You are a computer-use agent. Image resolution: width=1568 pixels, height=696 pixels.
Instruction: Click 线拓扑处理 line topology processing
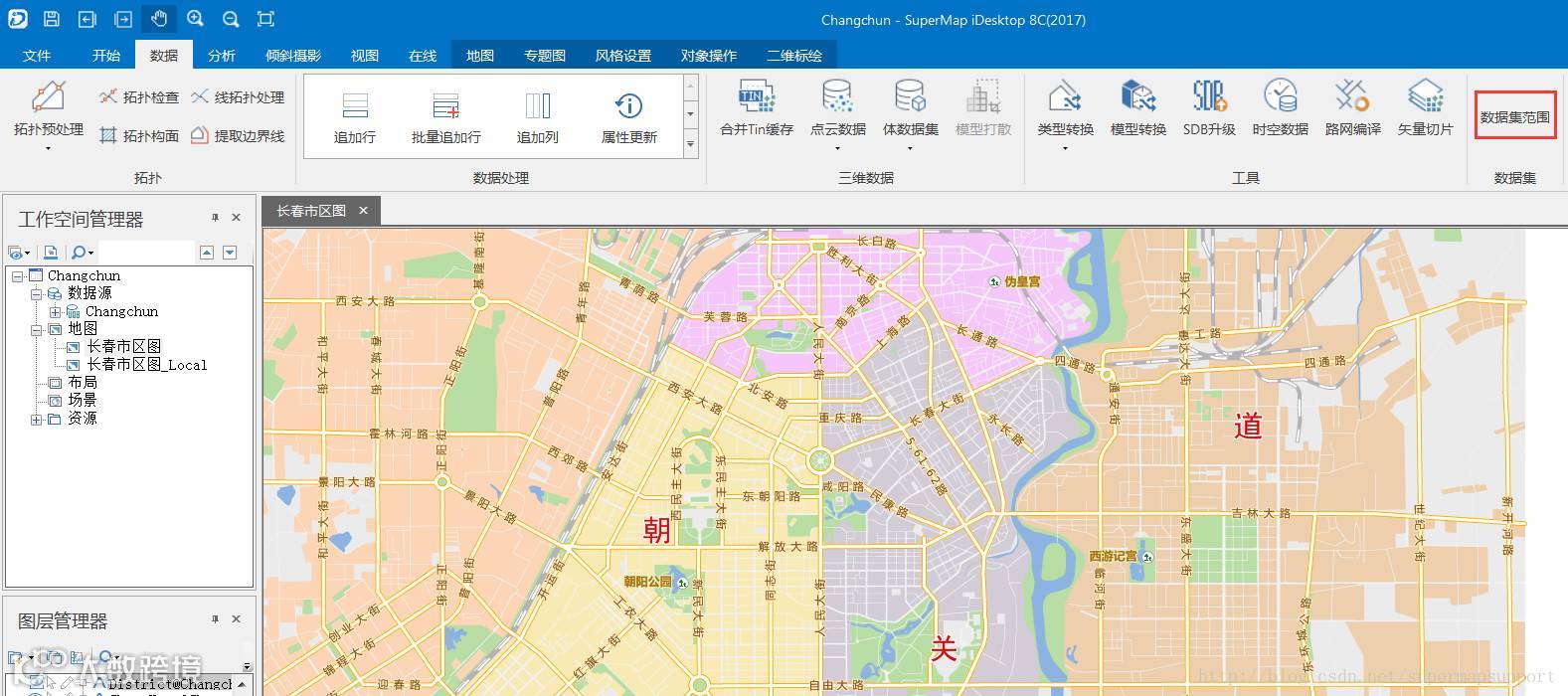coord(238,97)
